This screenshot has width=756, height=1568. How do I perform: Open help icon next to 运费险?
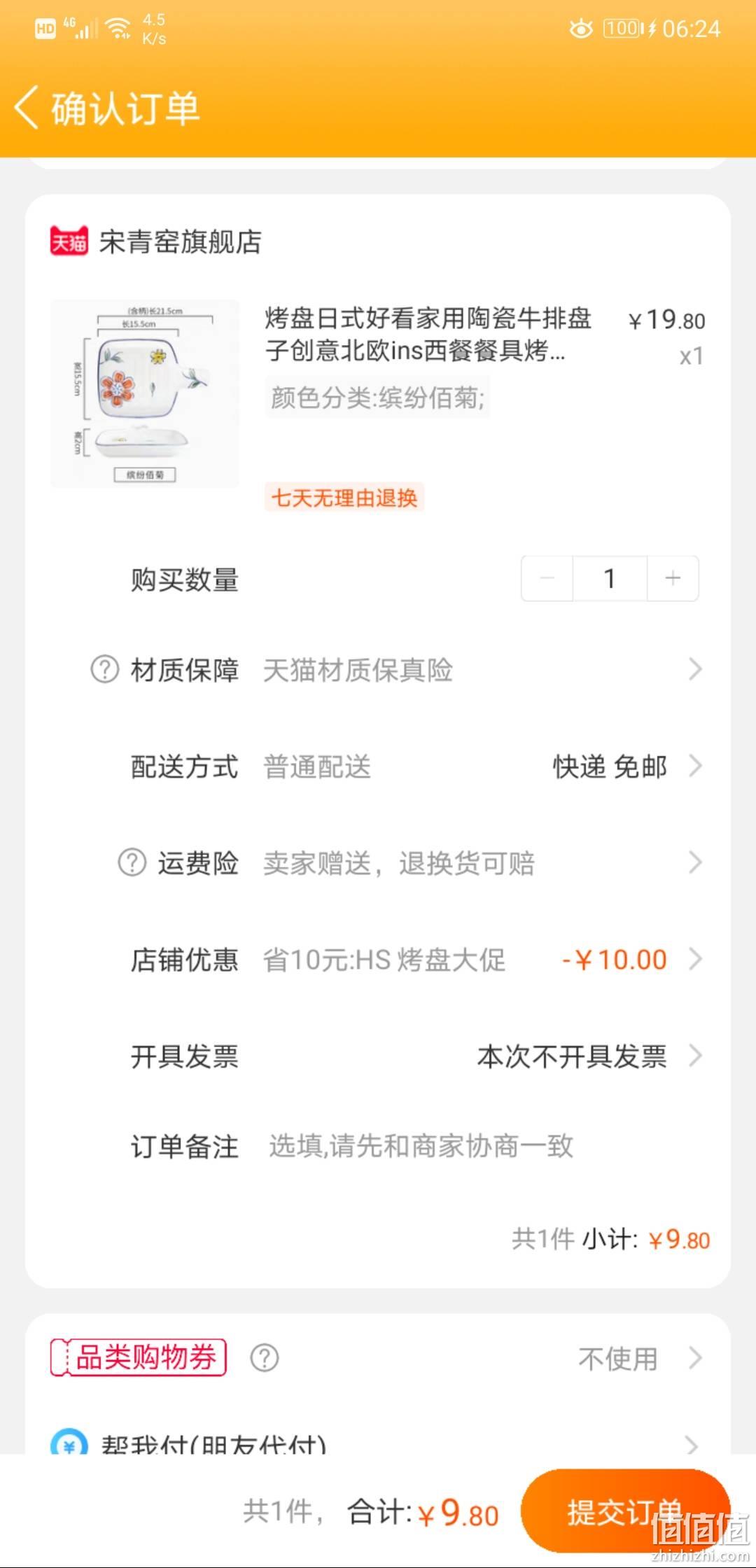[x=132, y=862]
